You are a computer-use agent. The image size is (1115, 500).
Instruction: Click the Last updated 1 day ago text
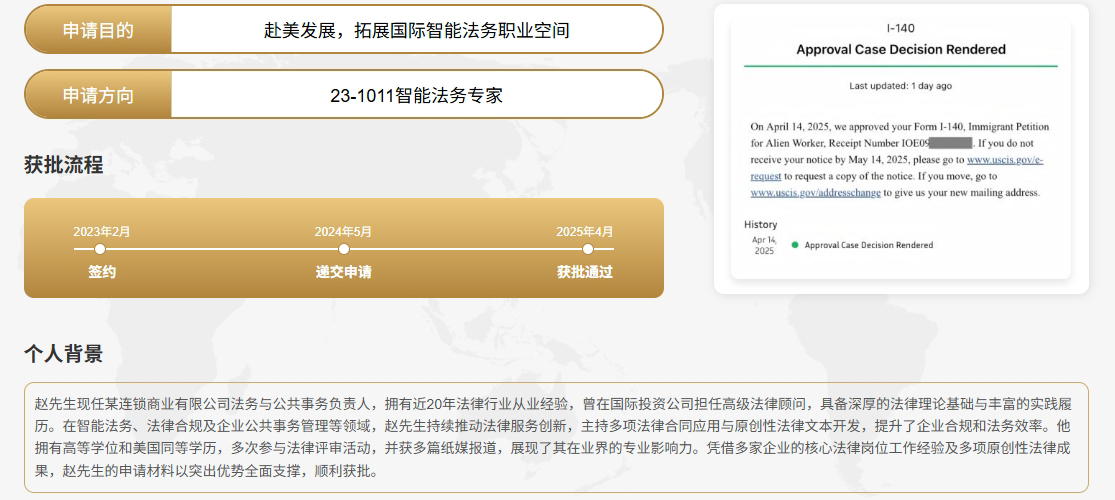pos(900,86)
